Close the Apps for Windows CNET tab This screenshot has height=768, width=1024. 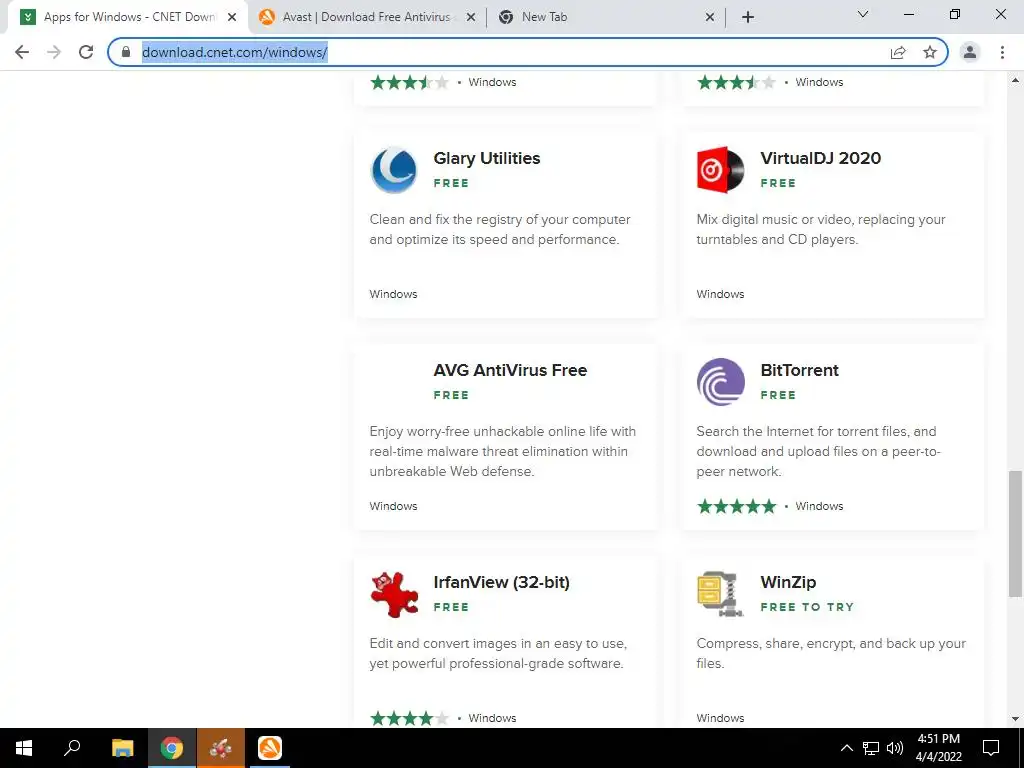point(232,17)
